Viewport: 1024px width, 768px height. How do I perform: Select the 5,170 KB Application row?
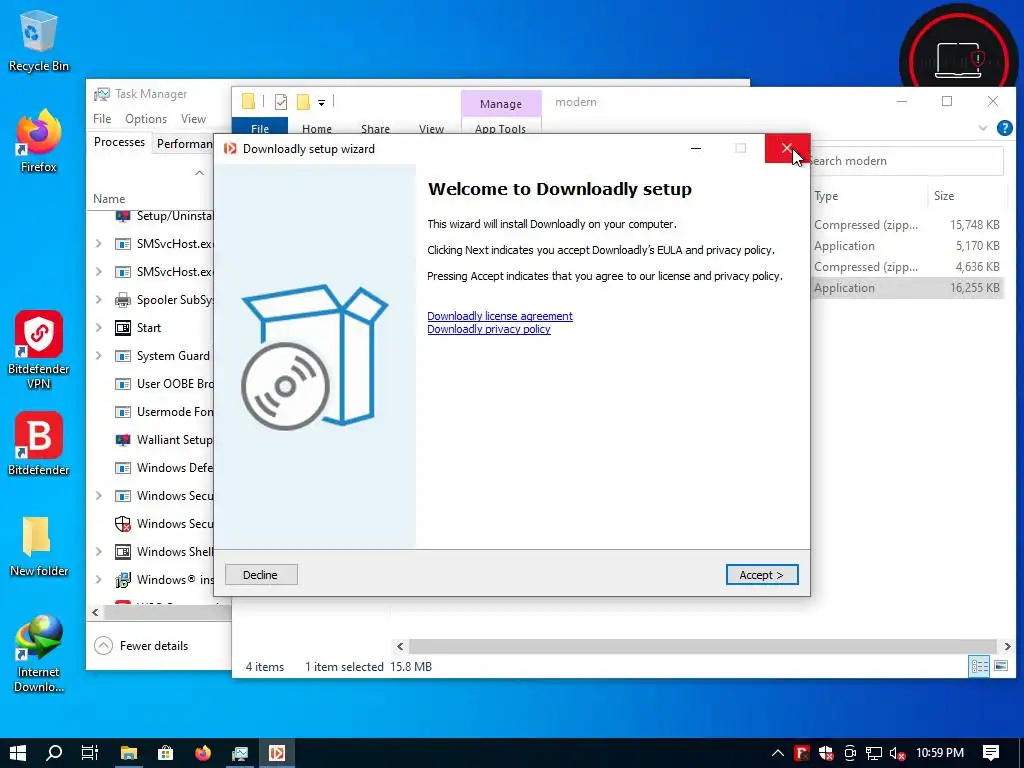click(907, 246)
